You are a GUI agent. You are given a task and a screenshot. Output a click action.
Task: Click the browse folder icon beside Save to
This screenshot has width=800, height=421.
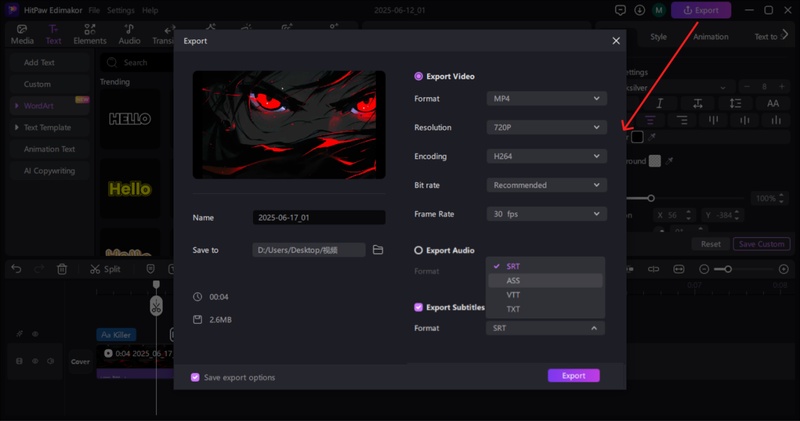pyautogui.click(x=378, y=250)
